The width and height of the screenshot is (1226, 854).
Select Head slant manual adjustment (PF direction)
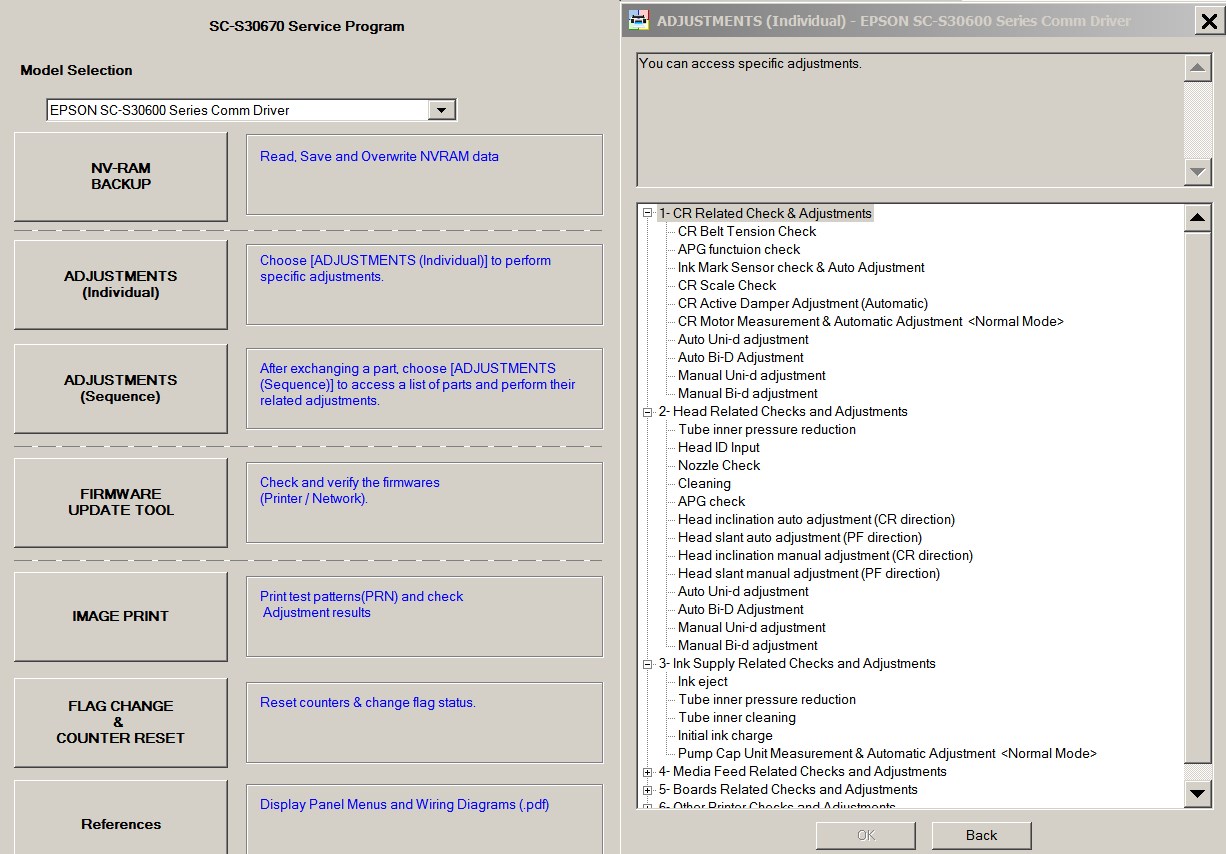tap(809, 573)
